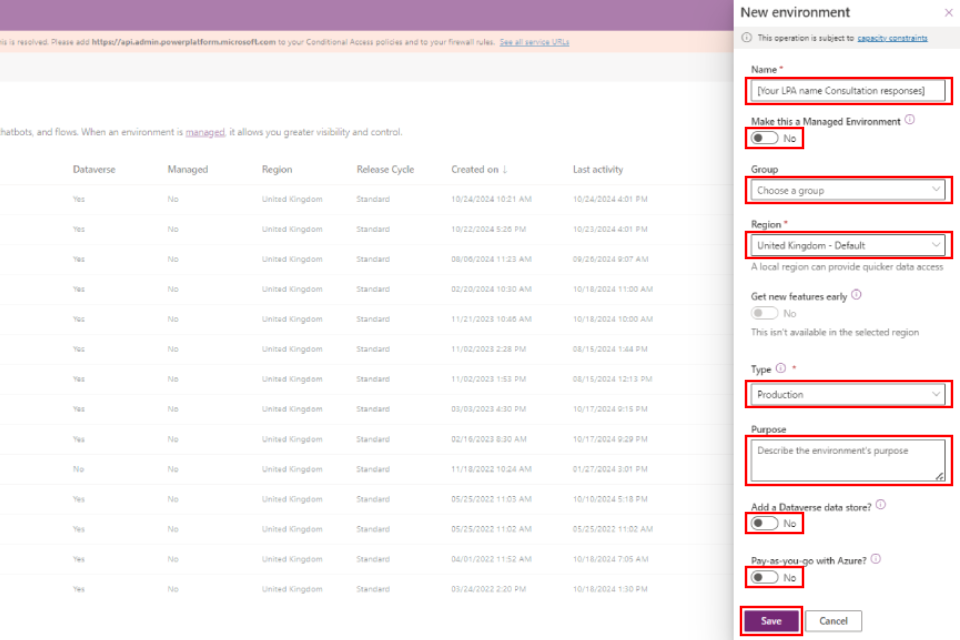Click info icon beside Get new features early
The width and height of the screenshot is (960, 640).
click(x=856, y=295)
